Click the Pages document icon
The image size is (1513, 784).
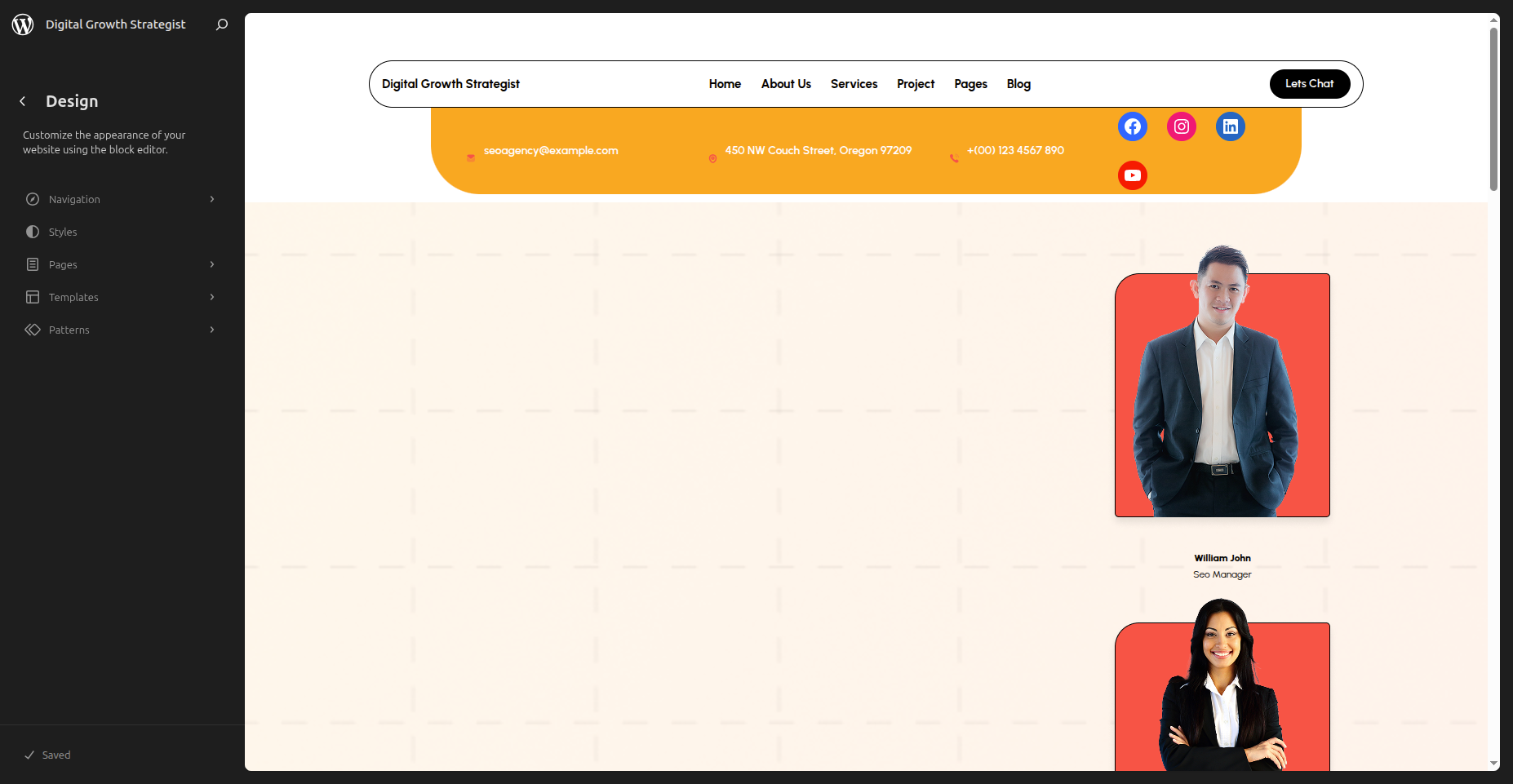[x=33, y=264]
